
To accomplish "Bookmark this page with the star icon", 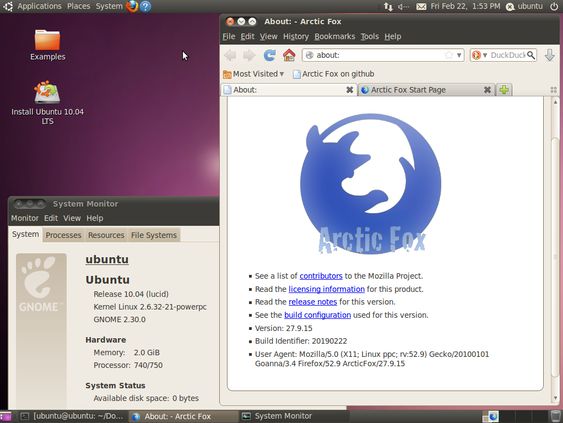I will [x=448, y=55].
